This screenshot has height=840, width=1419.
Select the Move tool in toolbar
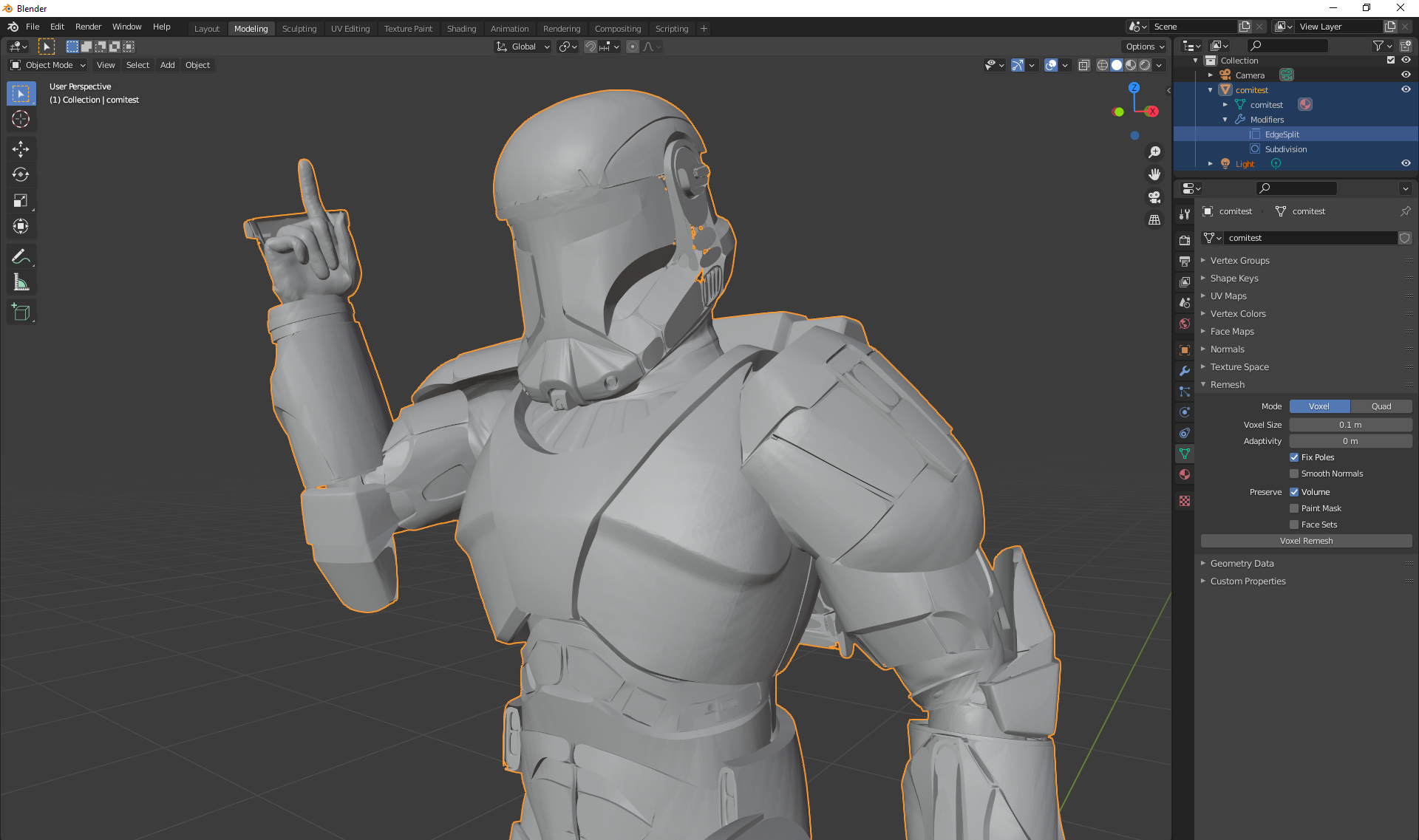pyautogui.click(x=21, y=148)
